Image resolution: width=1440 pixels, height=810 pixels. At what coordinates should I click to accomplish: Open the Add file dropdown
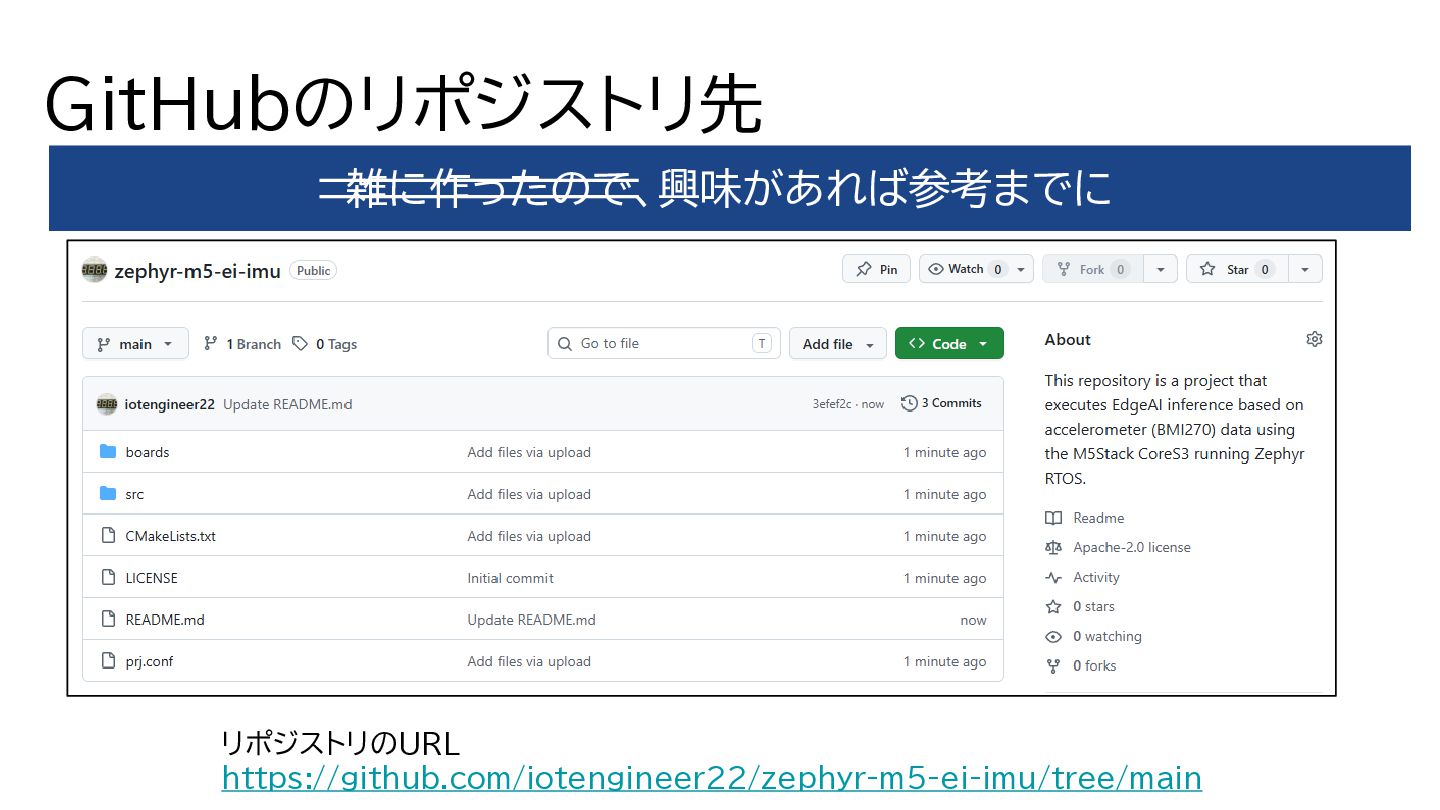[x=838, y=344]
